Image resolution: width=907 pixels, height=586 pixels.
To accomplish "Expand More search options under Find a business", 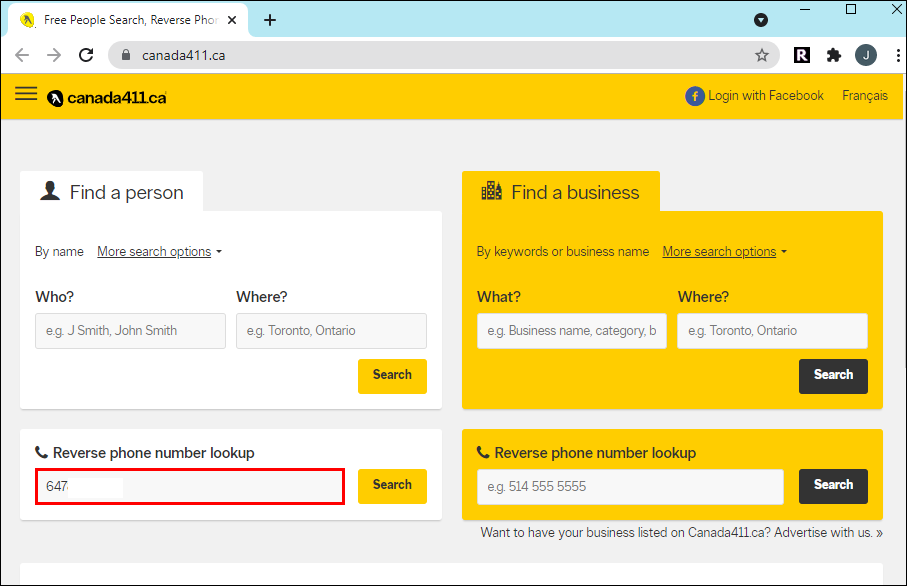I will click(724, 252).
